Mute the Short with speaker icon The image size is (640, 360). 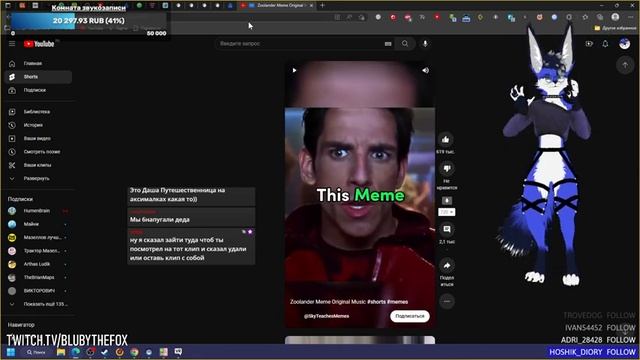pyautogui.click(x=425, y=70)
